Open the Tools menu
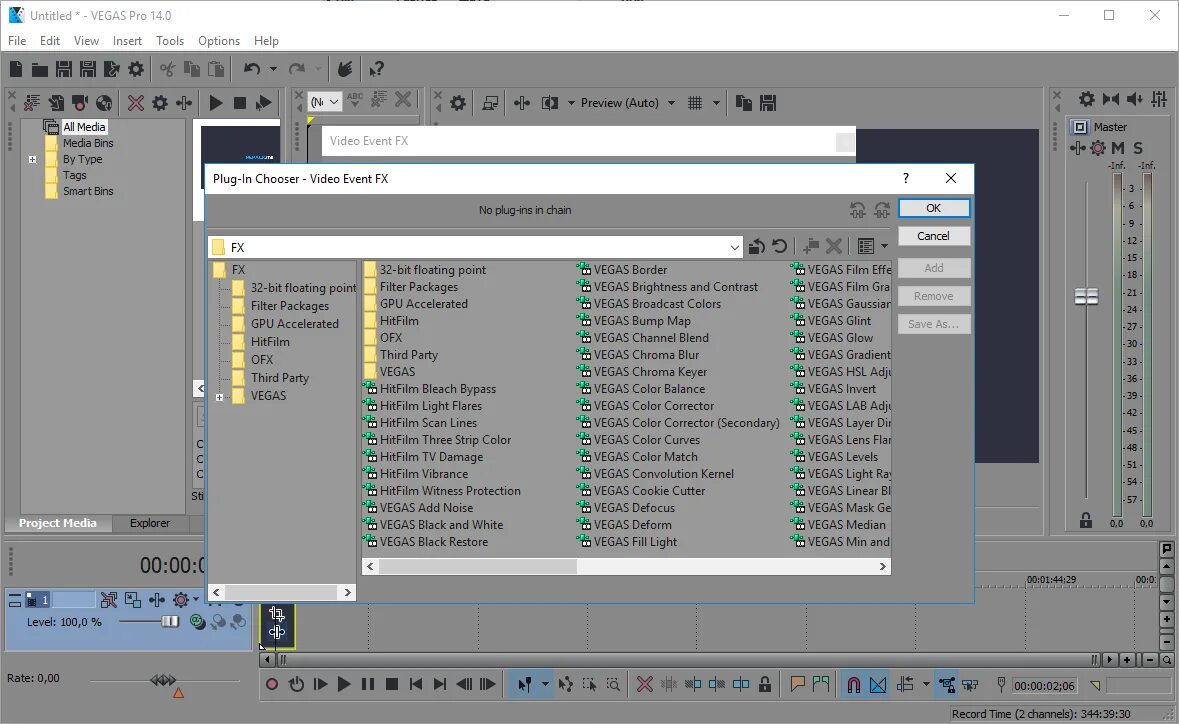Screen dimensions: 1179x724 pyautogui.click(x=170, y=41)
